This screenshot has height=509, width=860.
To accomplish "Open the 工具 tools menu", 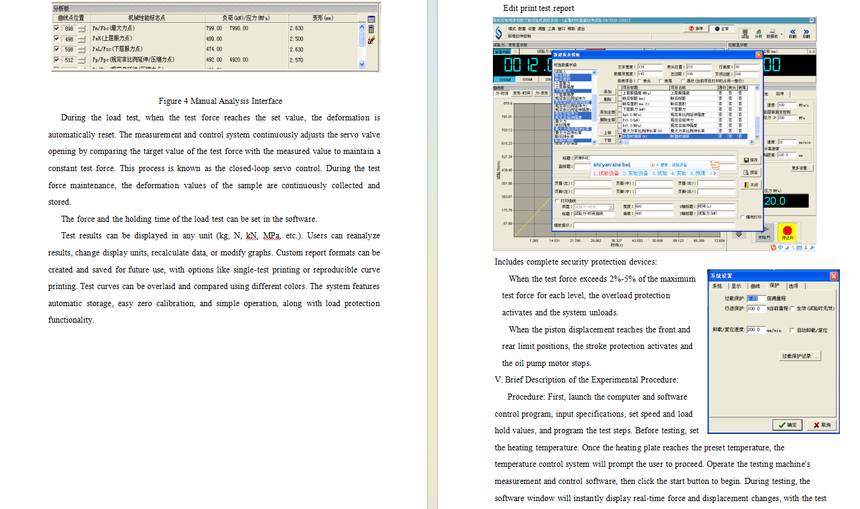I will click(551, 29).
